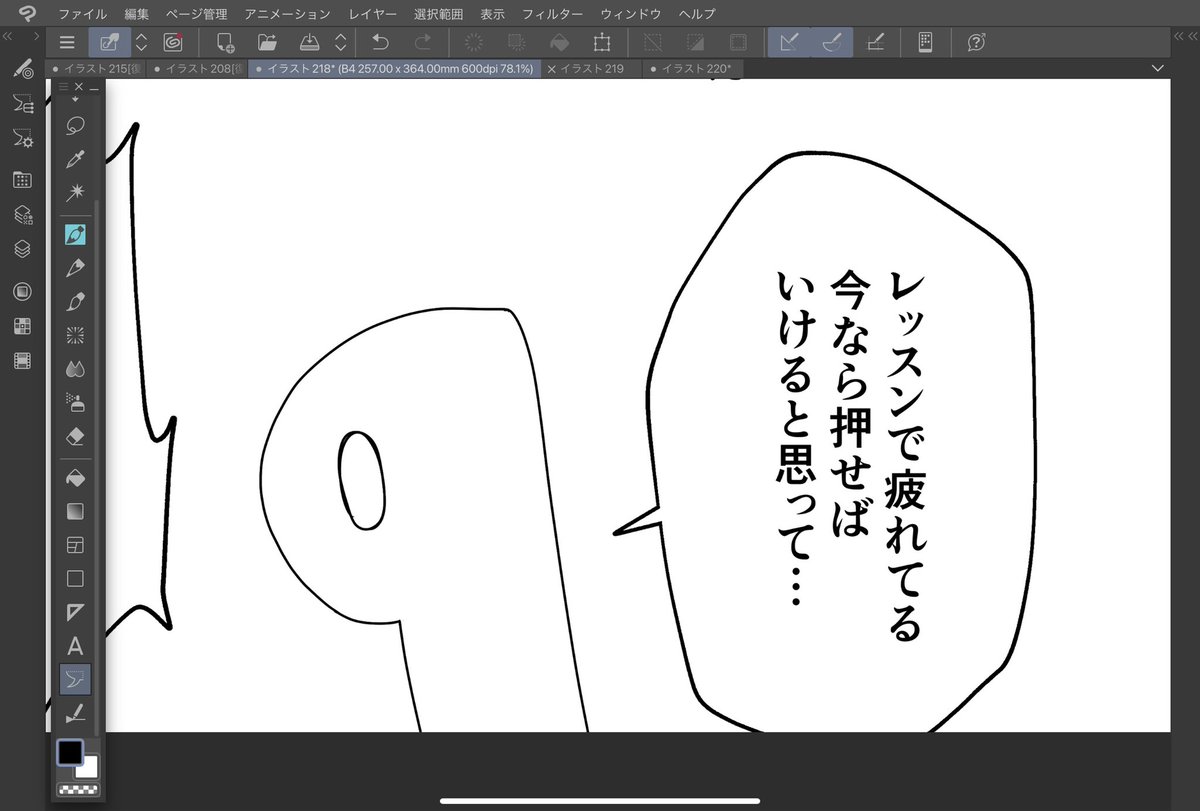Toggle snap to grid icon
Image resolution: width=1200 pixels, height=811 pixels.
point(875,42)
